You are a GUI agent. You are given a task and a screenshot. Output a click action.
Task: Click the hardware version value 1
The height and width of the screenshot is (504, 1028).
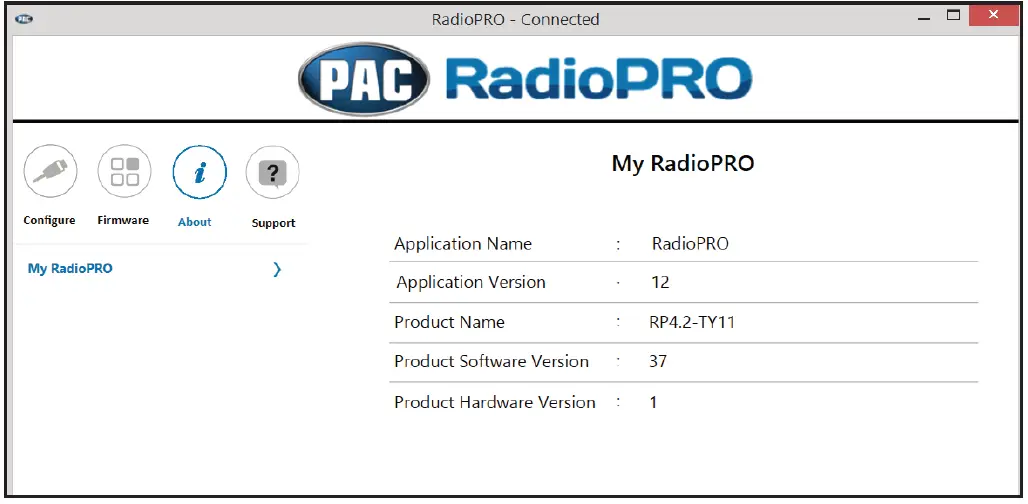point(654,402)
